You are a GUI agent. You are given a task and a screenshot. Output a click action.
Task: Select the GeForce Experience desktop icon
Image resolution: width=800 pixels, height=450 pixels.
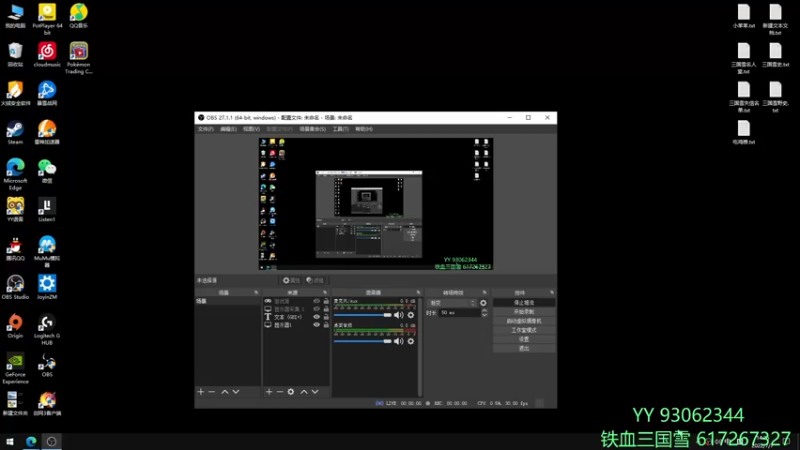click(x=15, y=369)
